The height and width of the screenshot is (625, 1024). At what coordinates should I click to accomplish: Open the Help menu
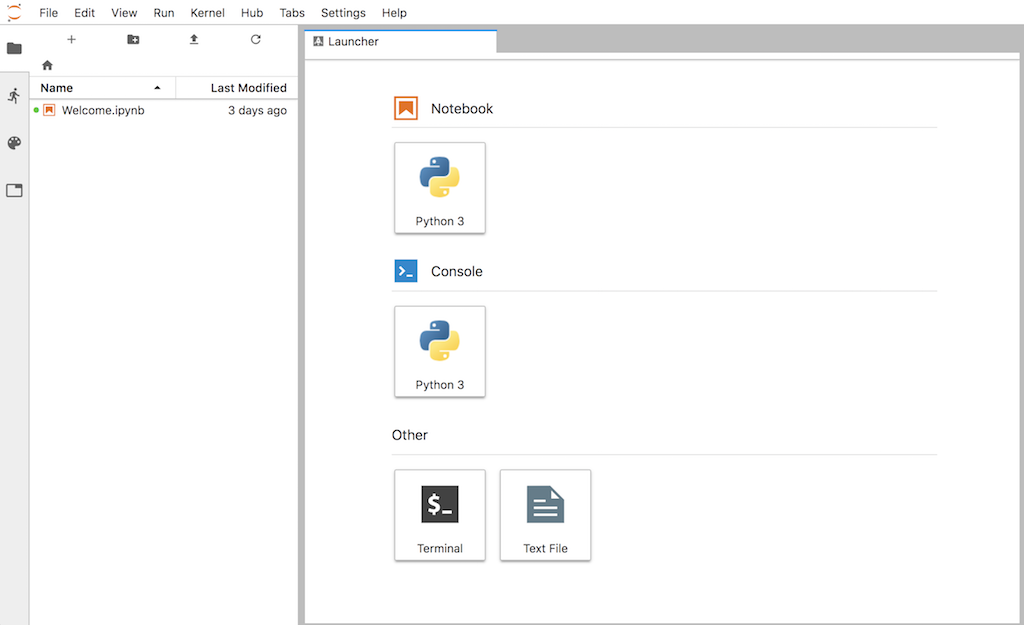tap(394, 13)
